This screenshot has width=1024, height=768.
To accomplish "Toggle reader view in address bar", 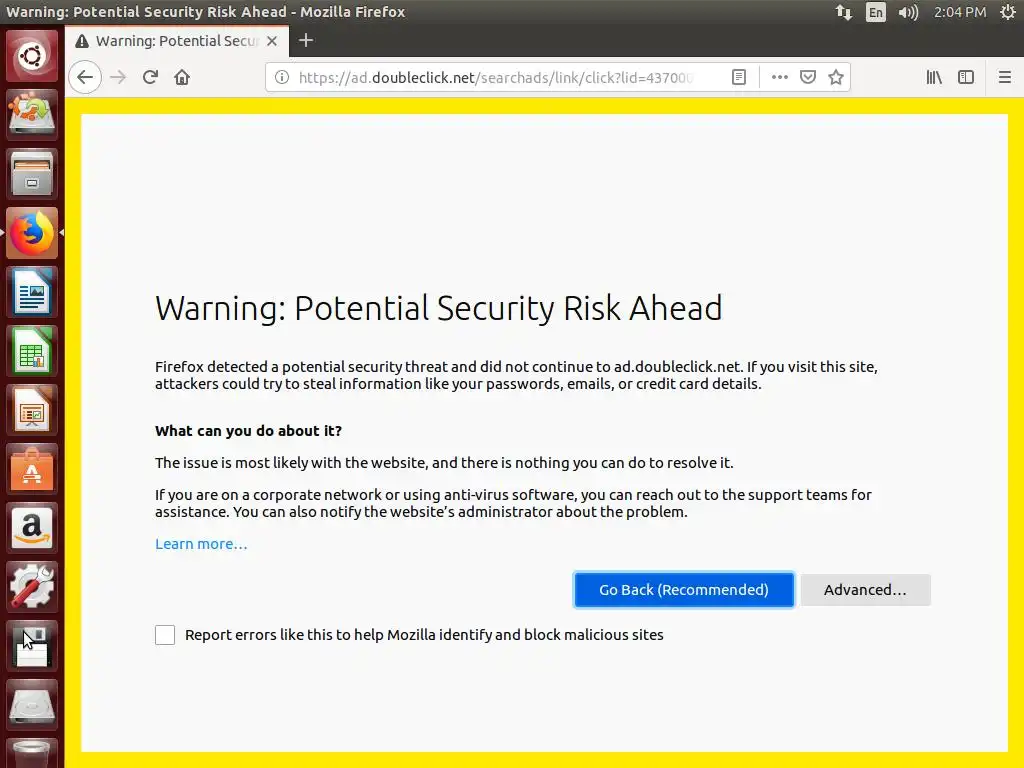I will click(739, 77).
